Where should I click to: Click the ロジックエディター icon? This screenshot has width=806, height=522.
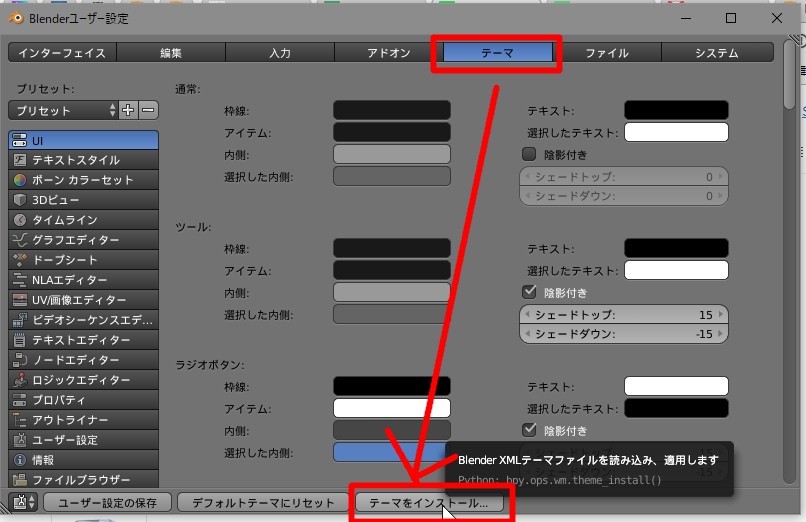(x=20, y=380)
